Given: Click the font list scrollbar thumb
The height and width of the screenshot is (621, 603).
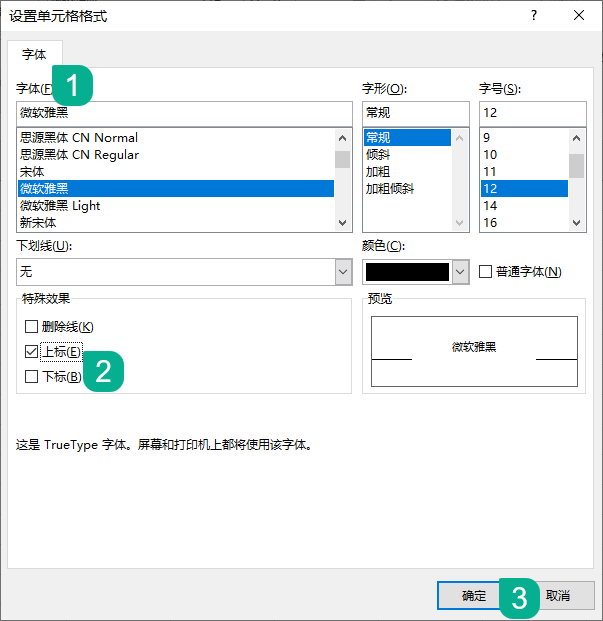Looking at the screenshot, I should (x=342, y=160).
